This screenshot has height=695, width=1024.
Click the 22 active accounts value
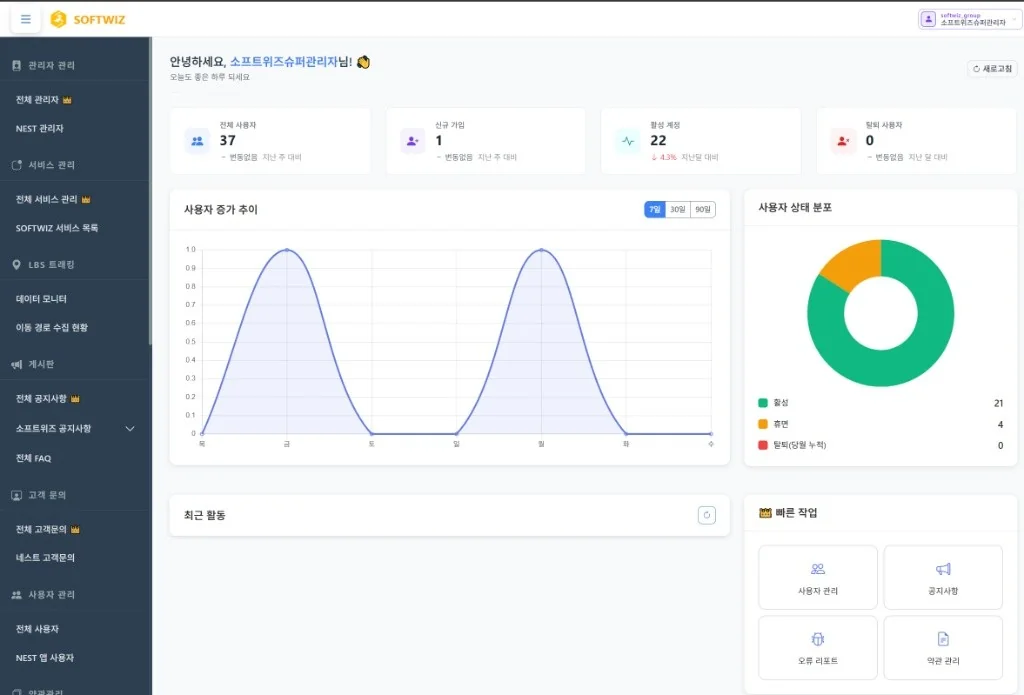tap(658, 140)
